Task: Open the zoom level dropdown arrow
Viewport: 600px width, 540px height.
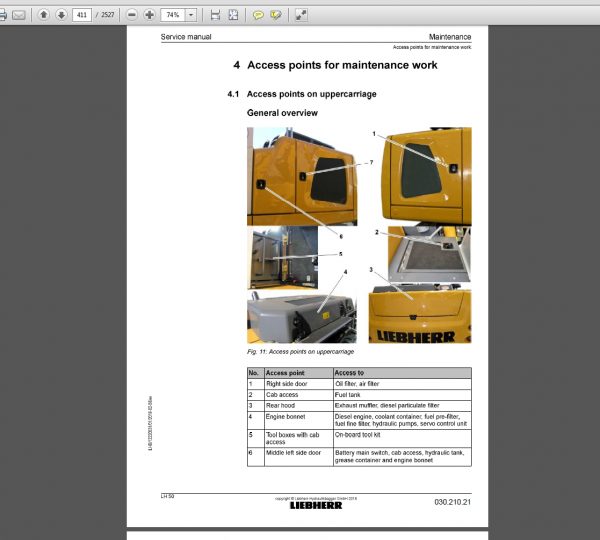Action: pos(191,15)
